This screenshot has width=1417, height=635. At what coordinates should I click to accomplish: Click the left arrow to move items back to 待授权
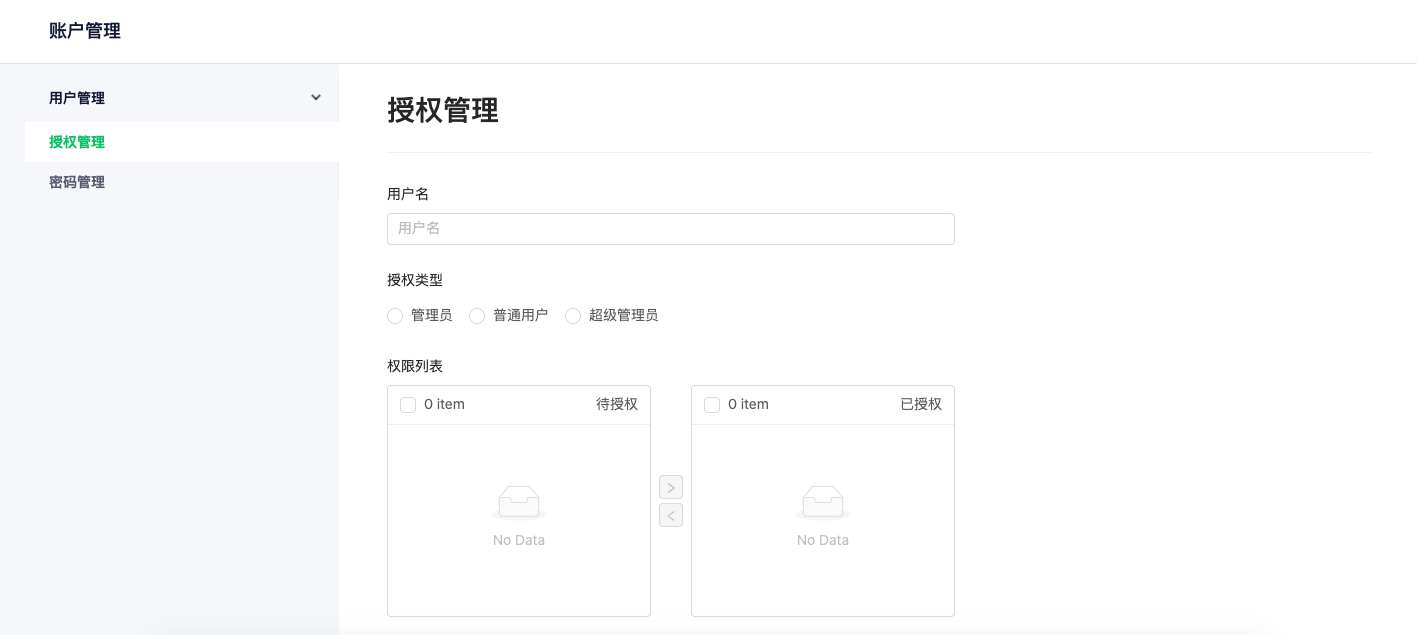[x=670, y=515]
